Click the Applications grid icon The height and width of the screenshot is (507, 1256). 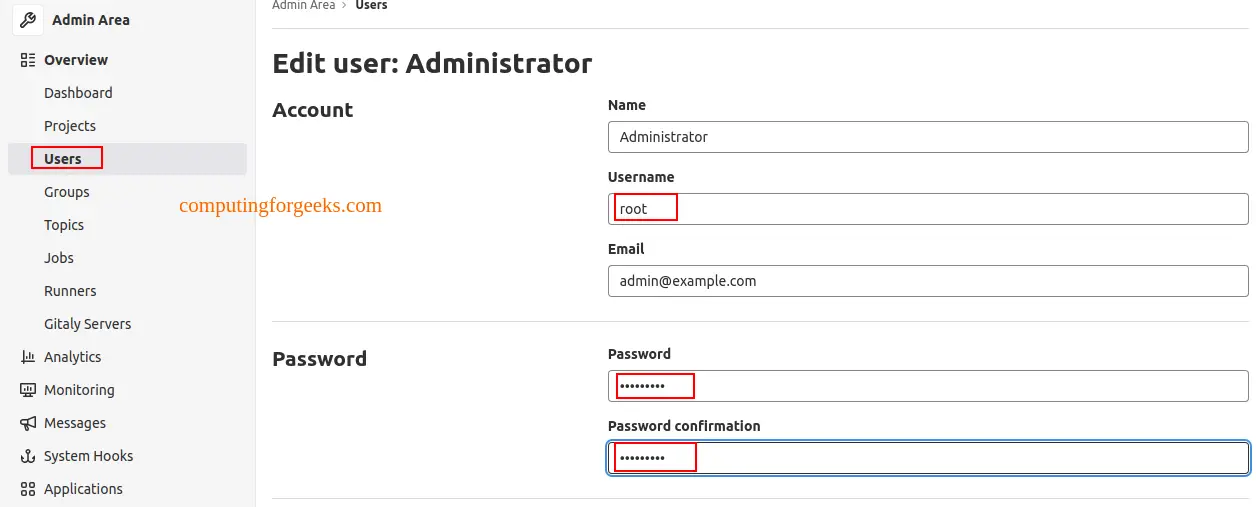click(28, 489)
